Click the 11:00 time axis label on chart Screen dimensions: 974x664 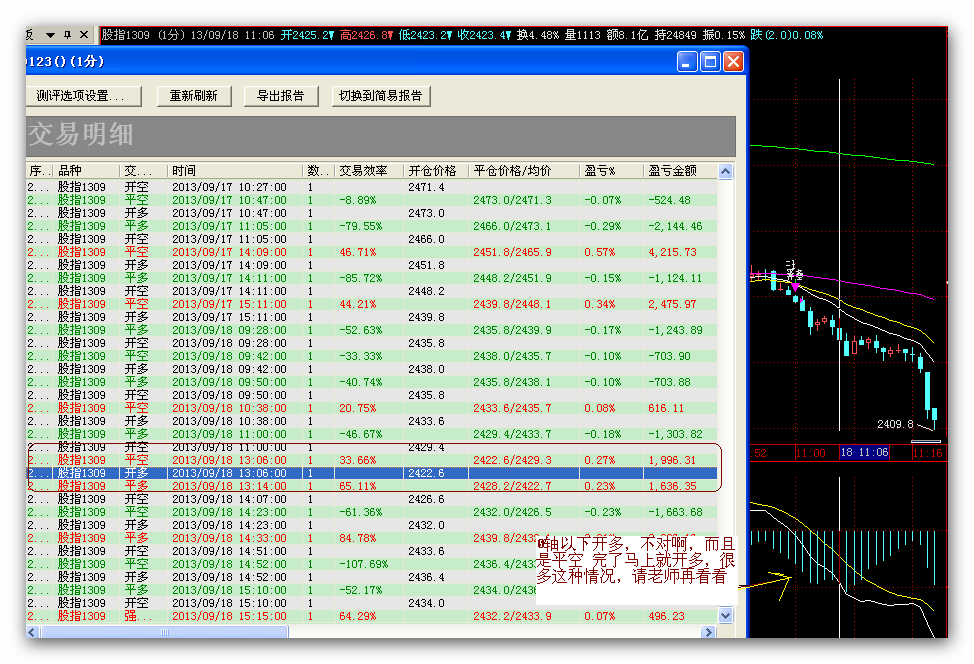point(811,453)
